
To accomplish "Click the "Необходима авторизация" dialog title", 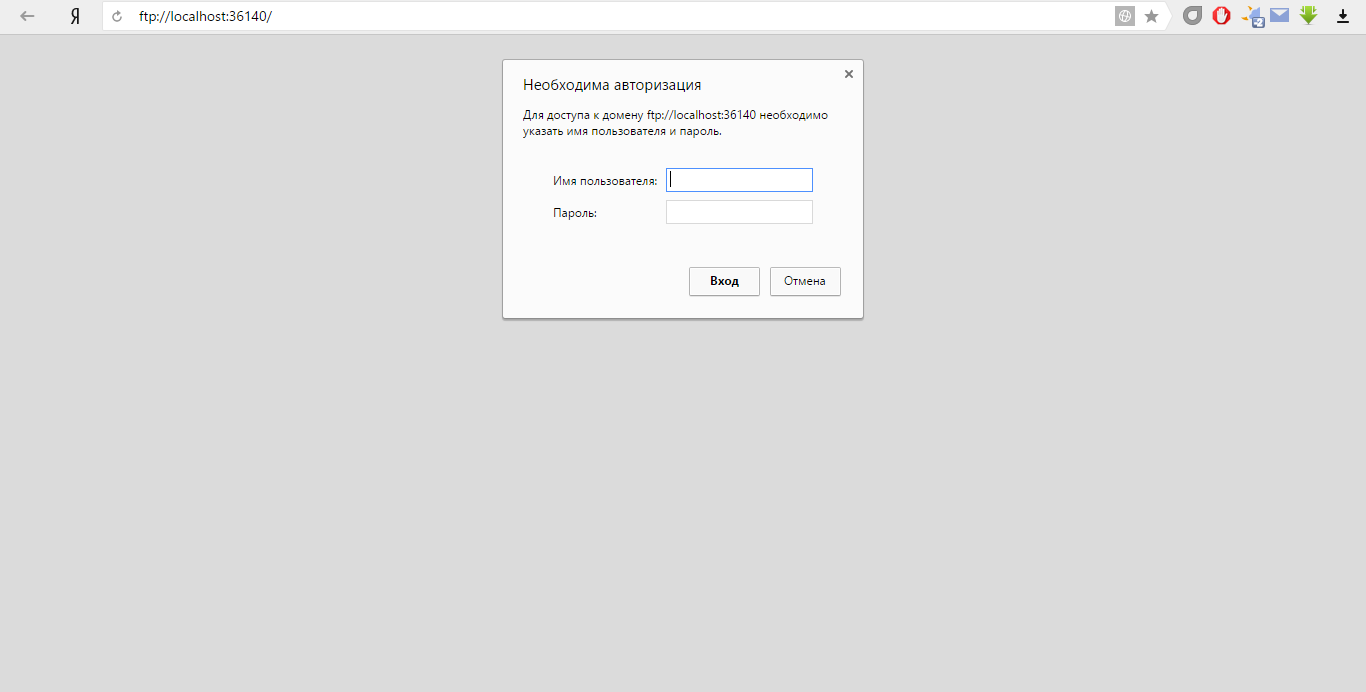I will pos(612,85).
